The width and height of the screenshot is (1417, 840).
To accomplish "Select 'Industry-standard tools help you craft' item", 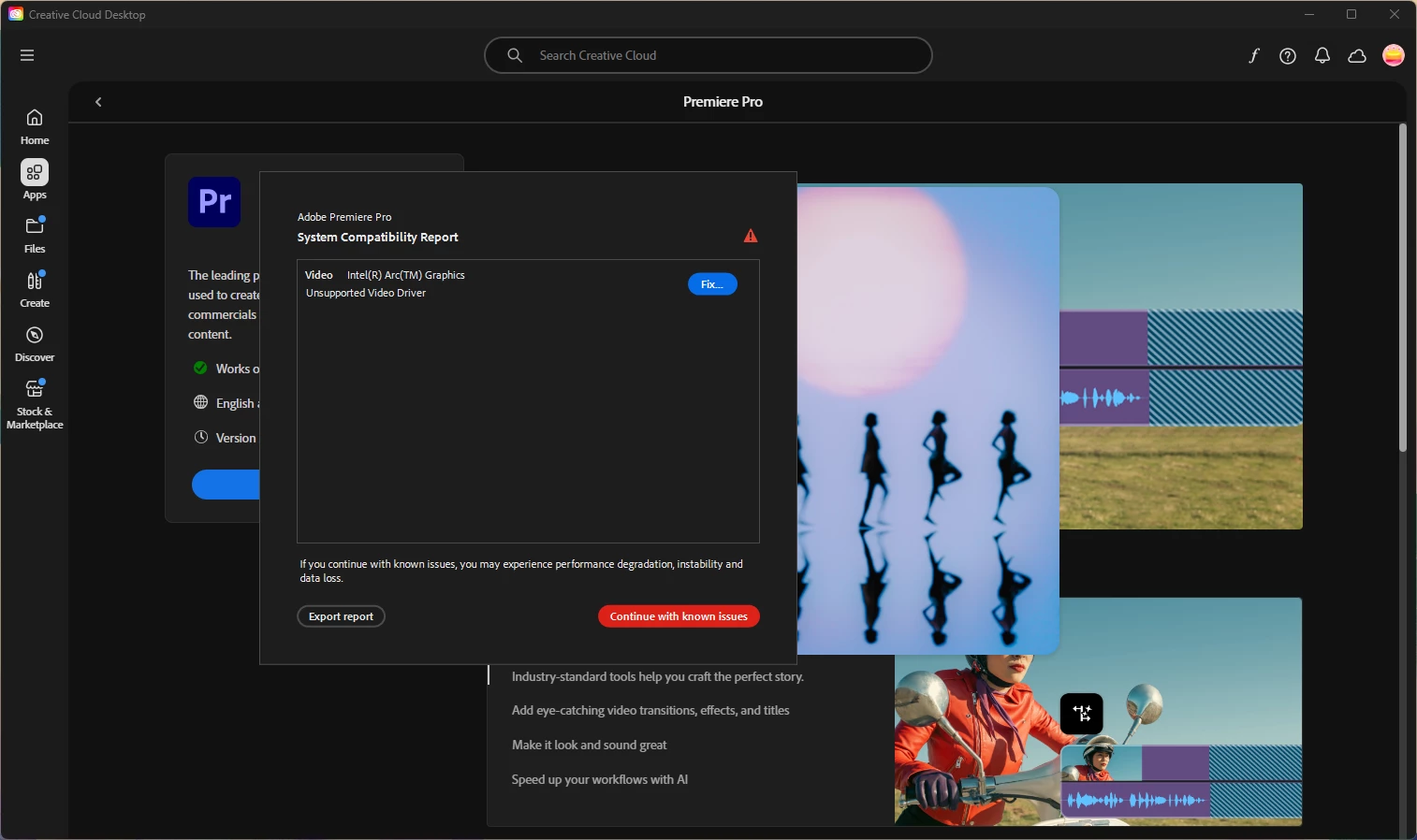I will point(657,676).
